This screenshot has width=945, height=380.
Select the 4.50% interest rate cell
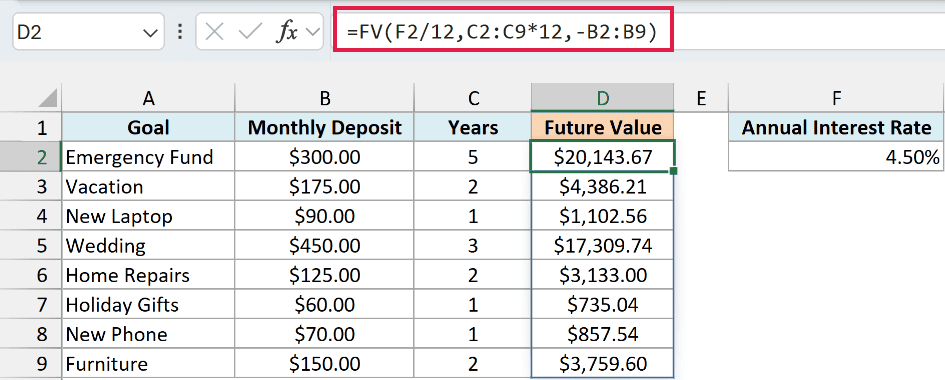pyautogui.click(x=837, y=157)
